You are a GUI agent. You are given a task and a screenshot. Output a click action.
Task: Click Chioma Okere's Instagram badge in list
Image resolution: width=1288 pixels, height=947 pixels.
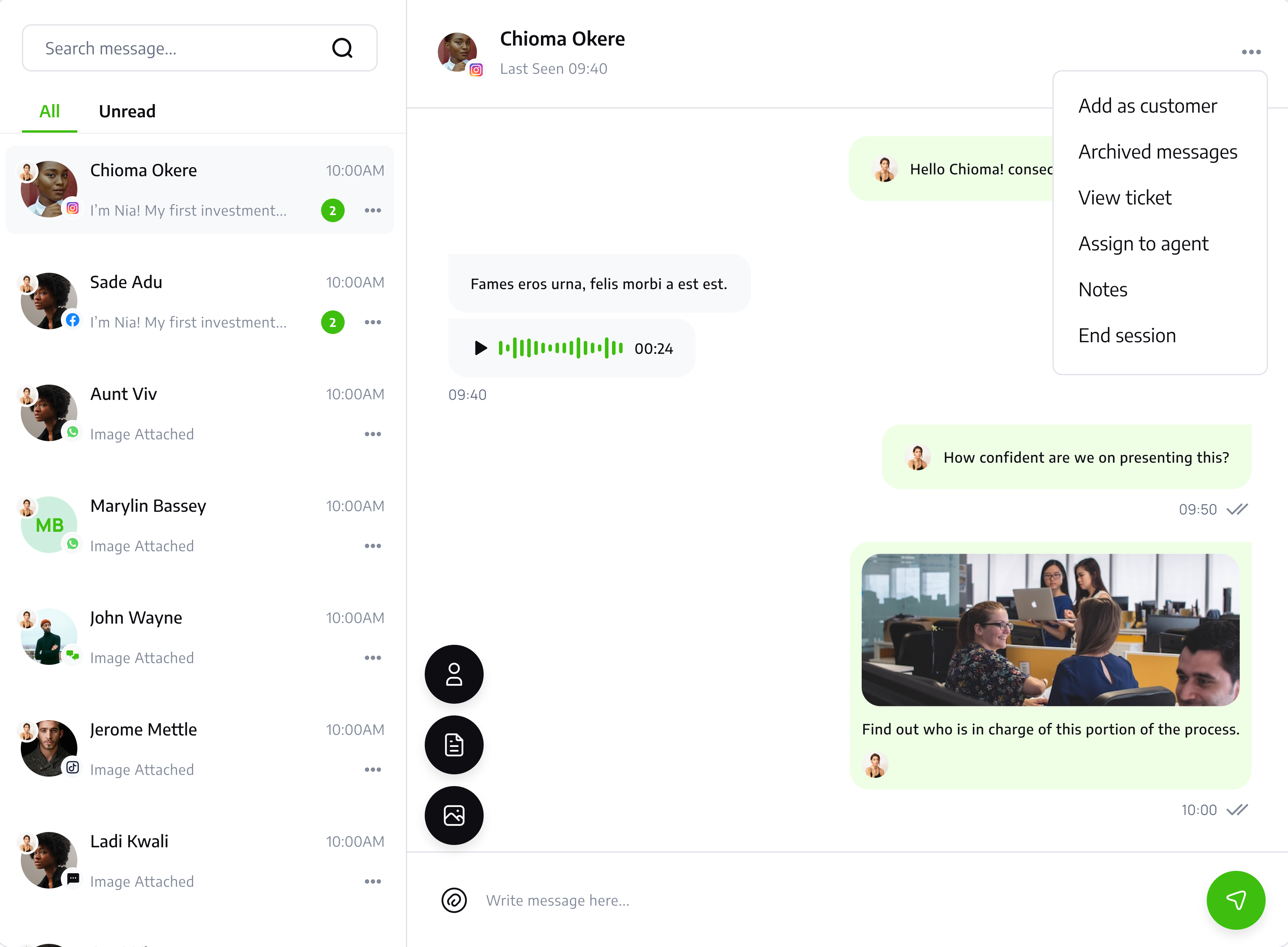[72, 208]
